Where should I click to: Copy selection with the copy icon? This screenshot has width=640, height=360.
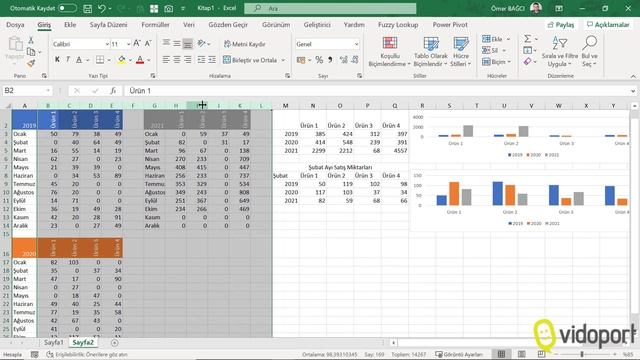31,52
